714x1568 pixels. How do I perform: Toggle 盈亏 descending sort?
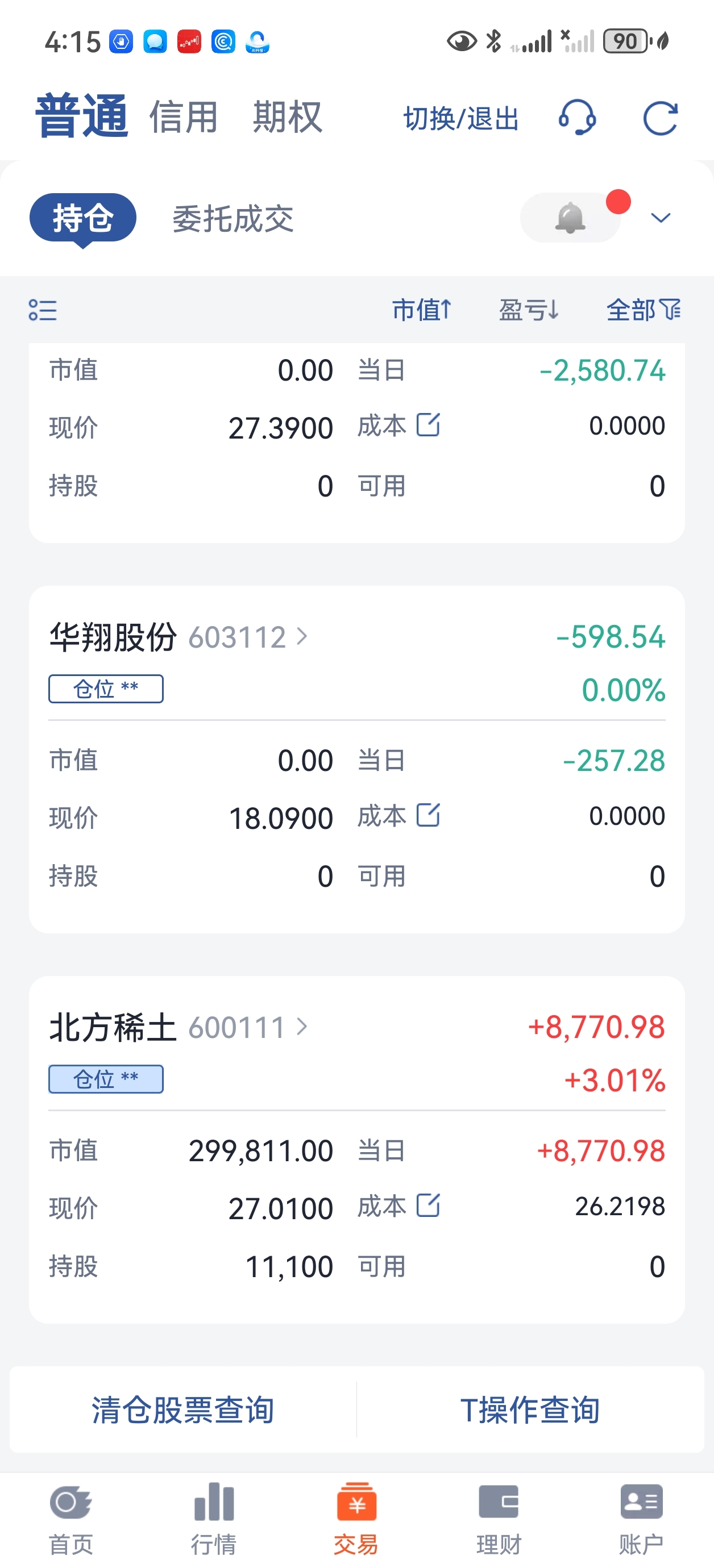pyautogui.click(x=529, y=310)
